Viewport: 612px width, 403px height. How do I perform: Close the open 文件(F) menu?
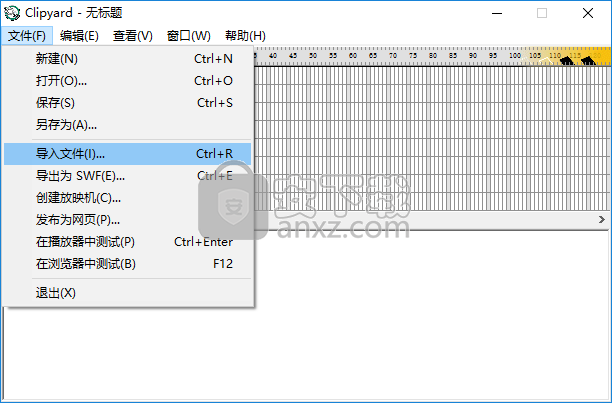click(x=27, y=36)
